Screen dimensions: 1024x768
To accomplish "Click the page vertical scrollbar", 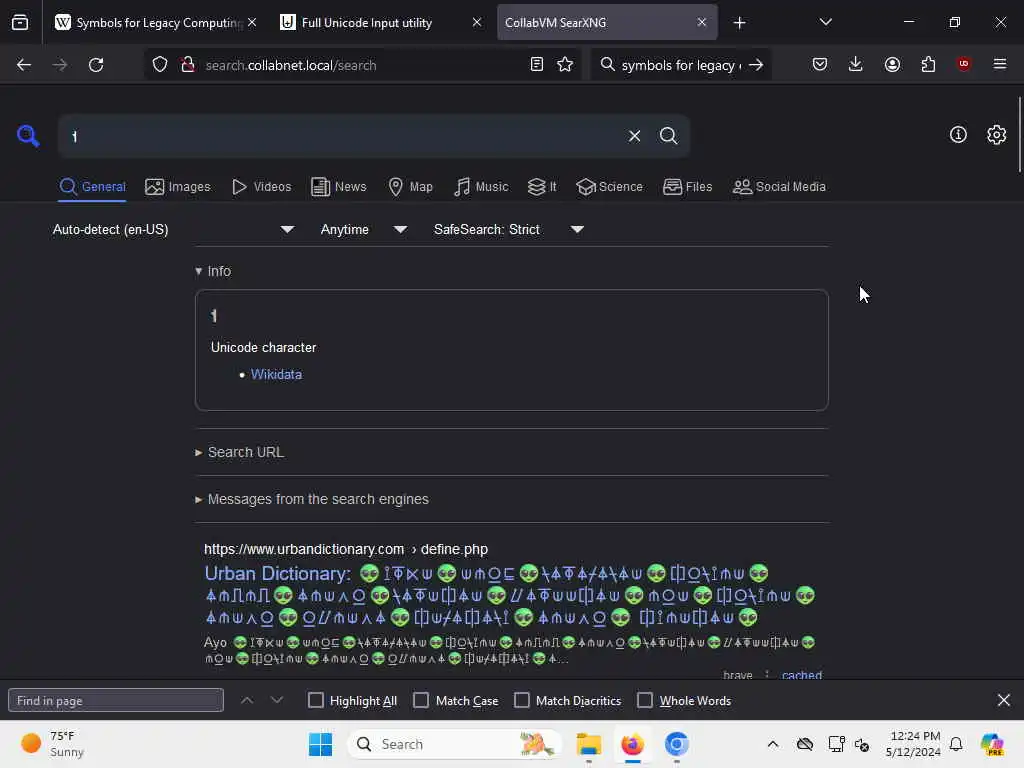I will pyautogui.click(x=1019, y=135).
